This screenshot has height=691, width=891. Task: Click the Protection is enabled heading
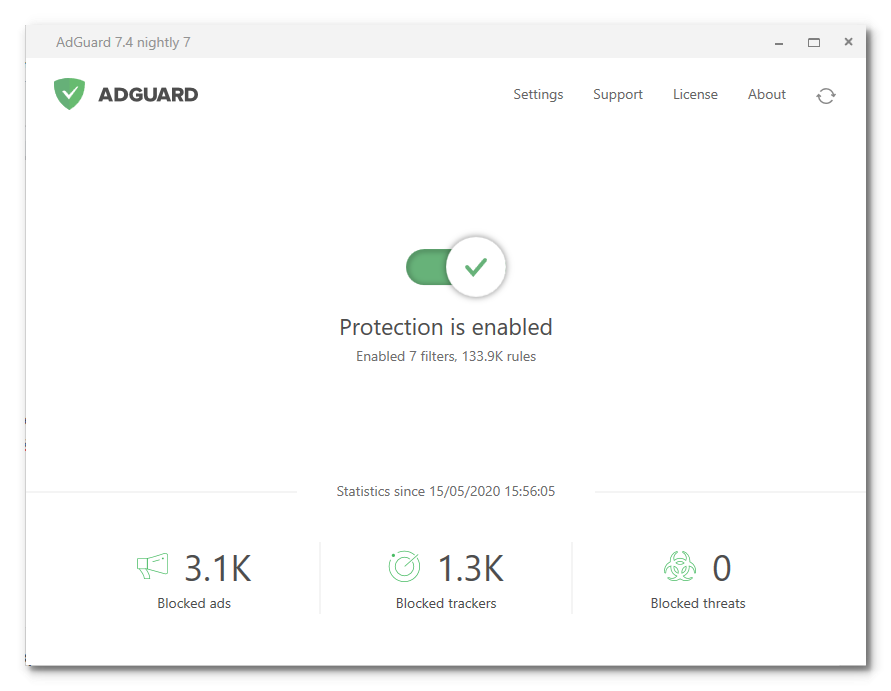pos(446,327)
